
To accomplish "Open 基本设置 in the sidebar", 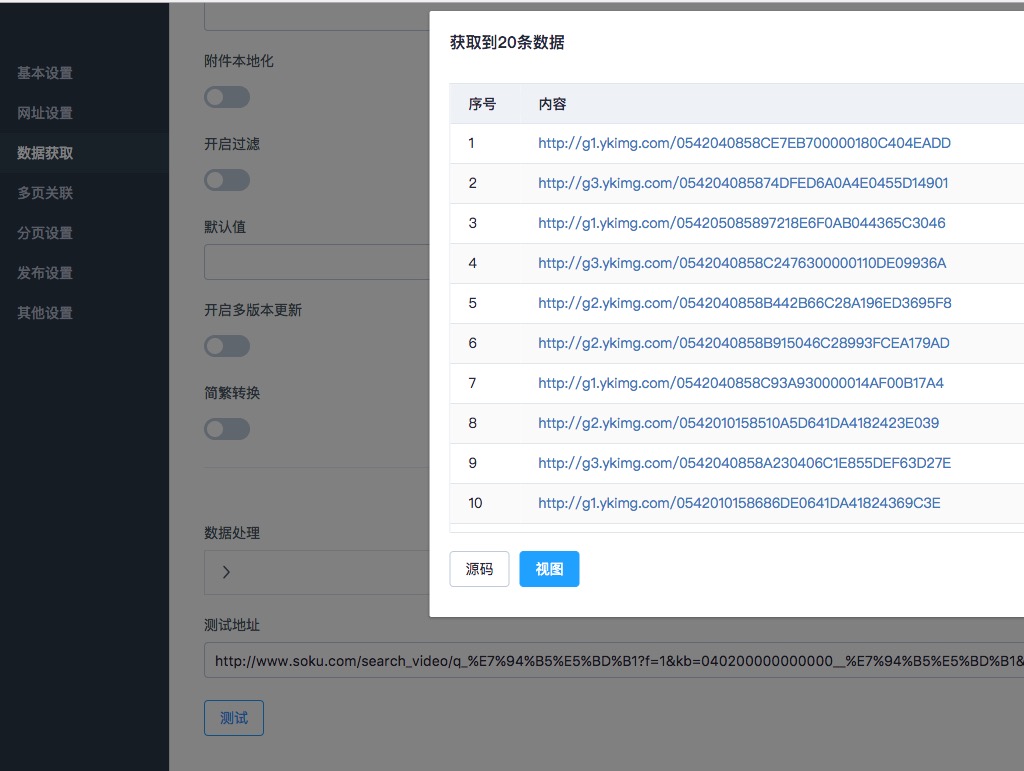I will [45, 73].
